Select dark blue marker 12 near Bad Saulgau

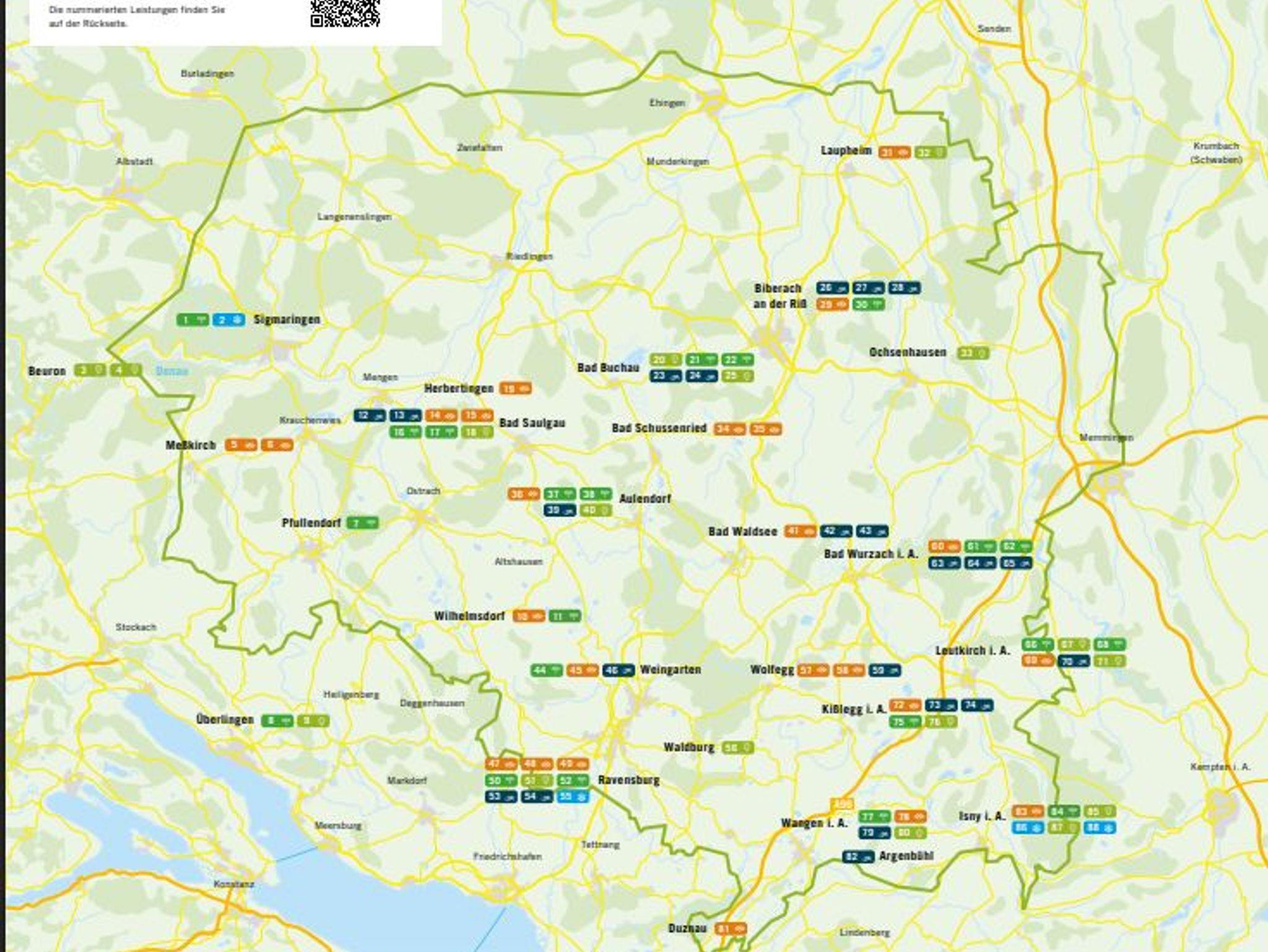[370, 416]
